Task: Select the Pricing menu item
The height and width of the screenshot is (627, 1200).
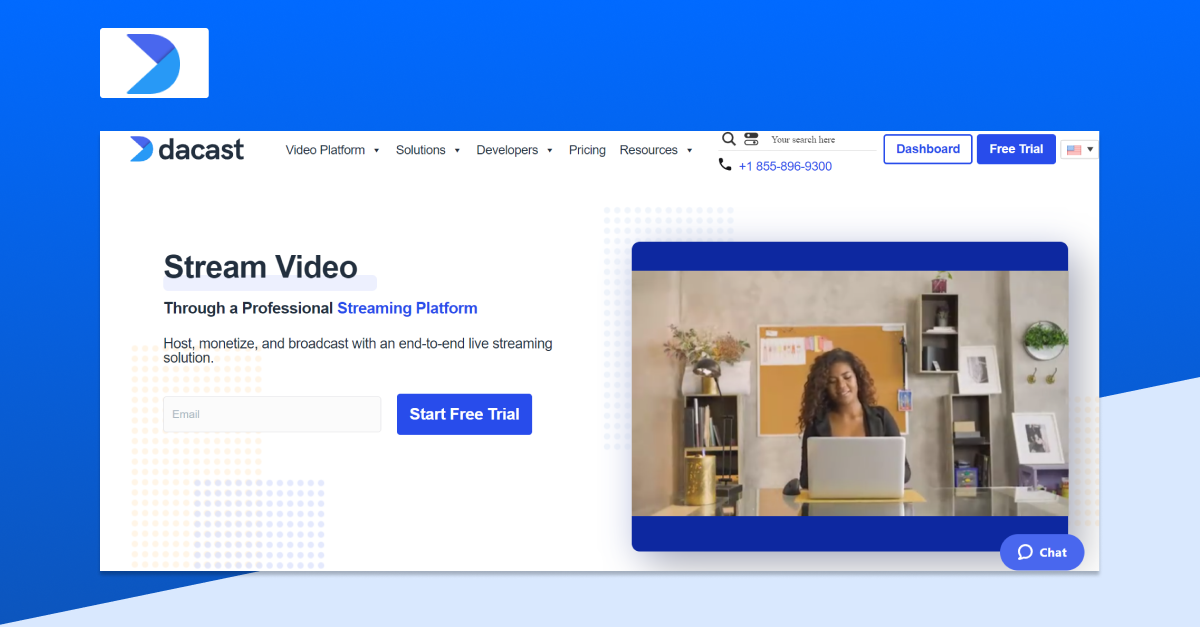Action: point(587,150)
